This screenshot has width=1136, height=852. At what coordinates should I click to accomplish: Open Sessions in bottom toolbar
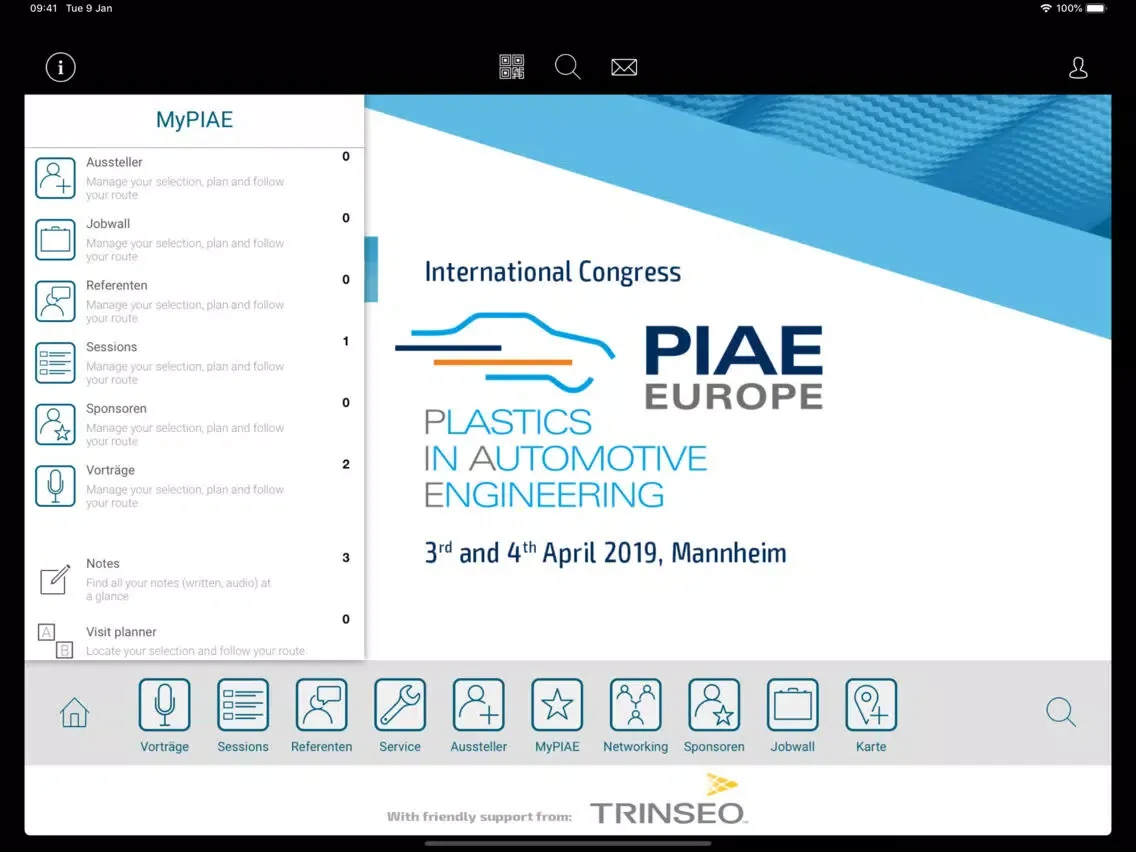pyautogui.click(x=243, y=716)
